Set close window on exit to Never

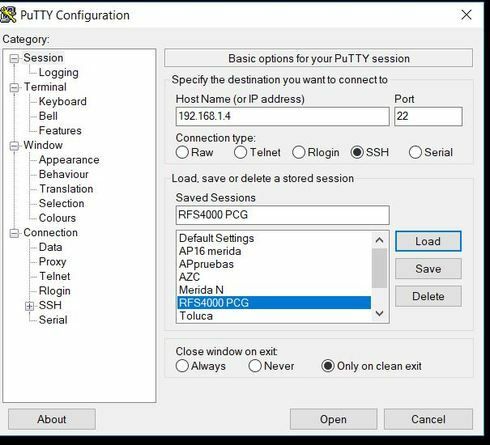[271, 366]
